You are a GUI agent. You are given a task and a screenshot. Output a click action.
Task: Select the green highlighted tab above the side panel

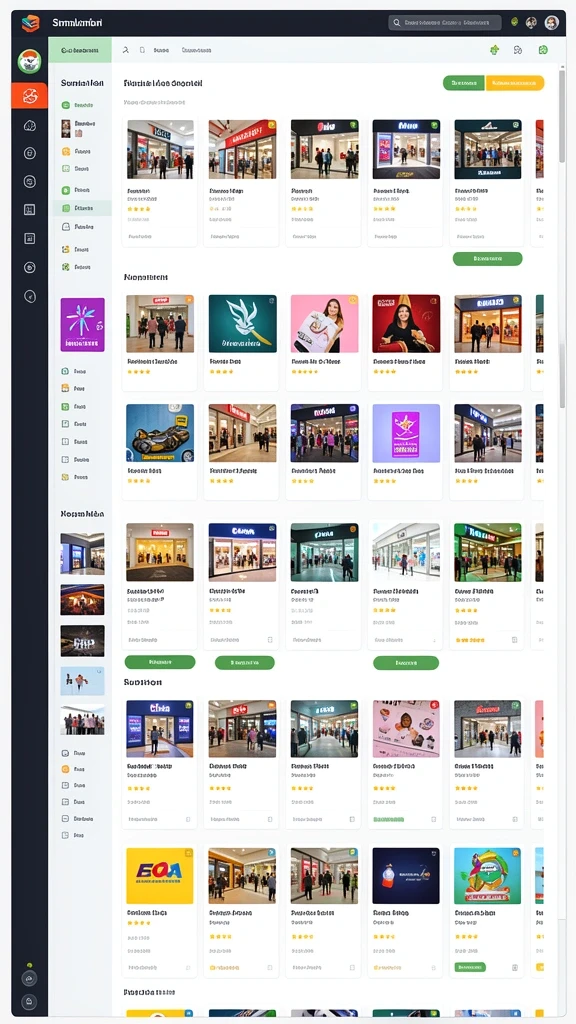[x=80, y=50]
